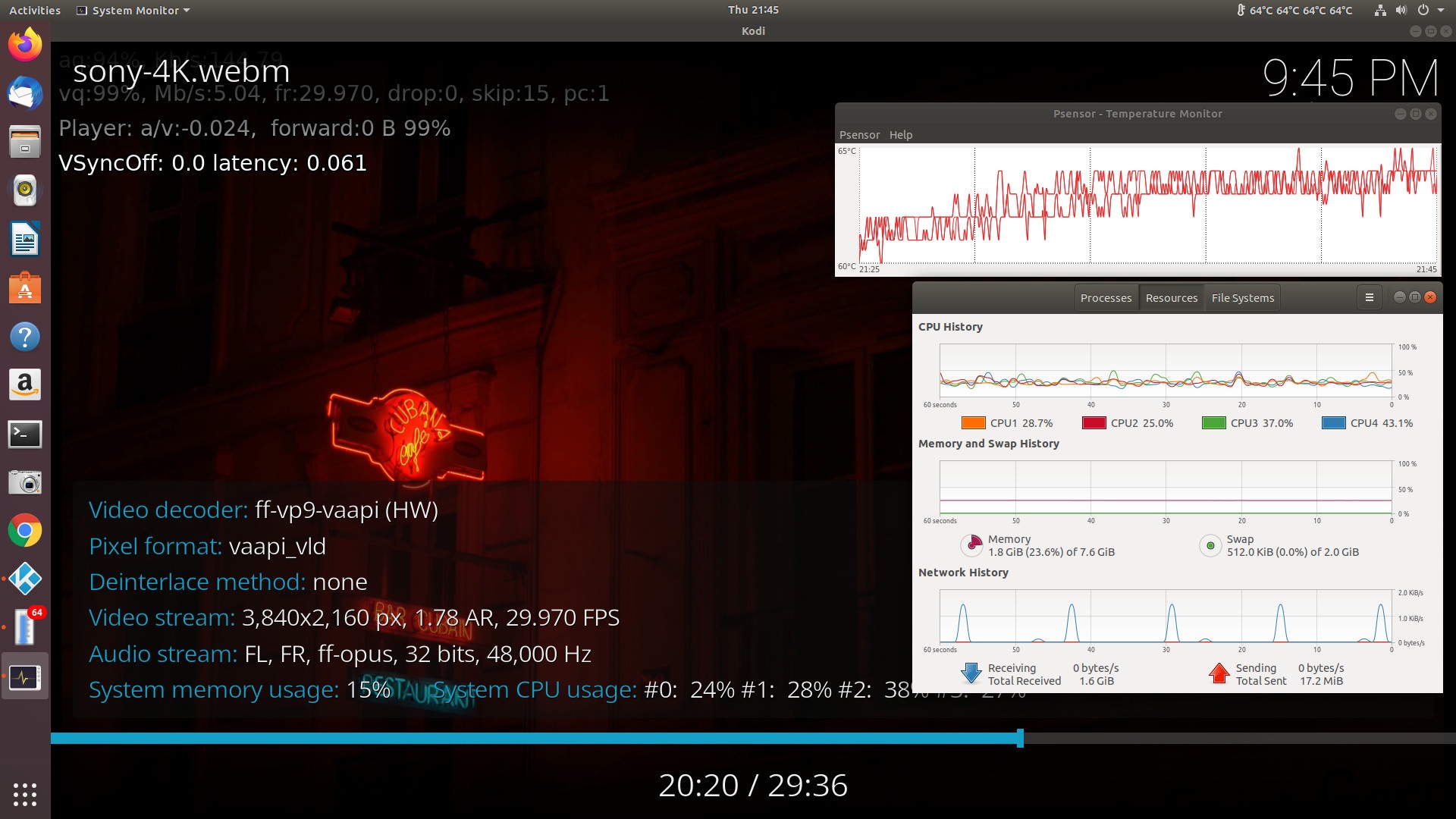
Task: Click the VSyncOff latency 0.061 line
Action: point(212,163)
